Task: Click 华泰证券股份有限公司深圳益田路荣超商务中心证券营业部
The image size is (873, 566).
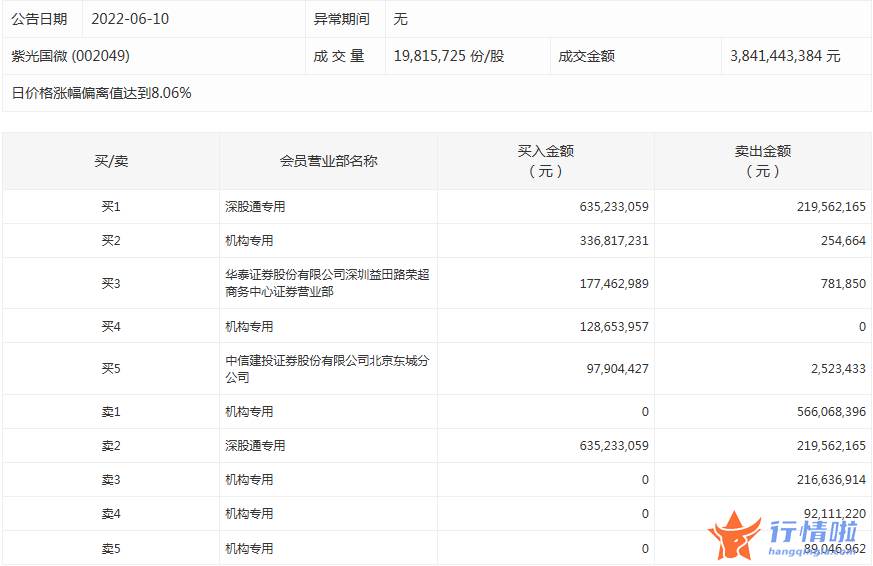Action: point(327,283)
